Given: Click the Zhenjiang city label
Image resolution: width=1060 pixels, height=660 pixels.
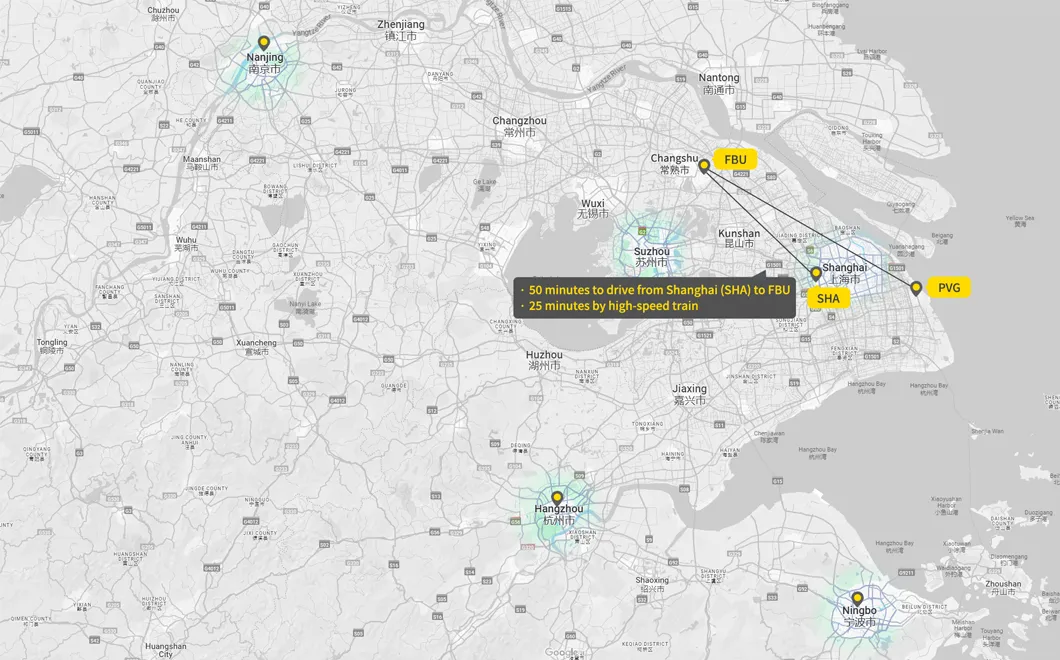Looking at the screenshot, I should tap(400, 29).
